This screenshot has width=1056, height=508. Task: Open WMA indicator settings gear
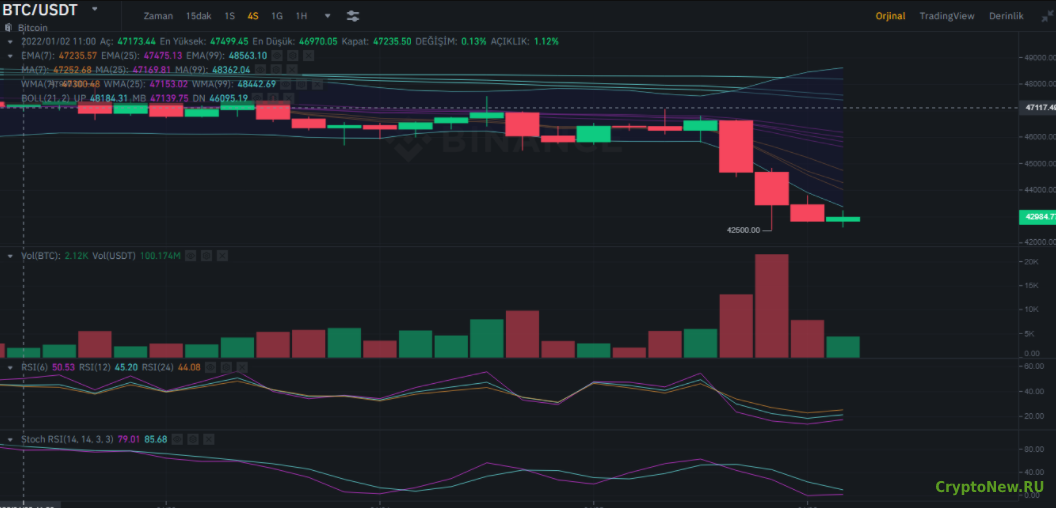(302, 84)
